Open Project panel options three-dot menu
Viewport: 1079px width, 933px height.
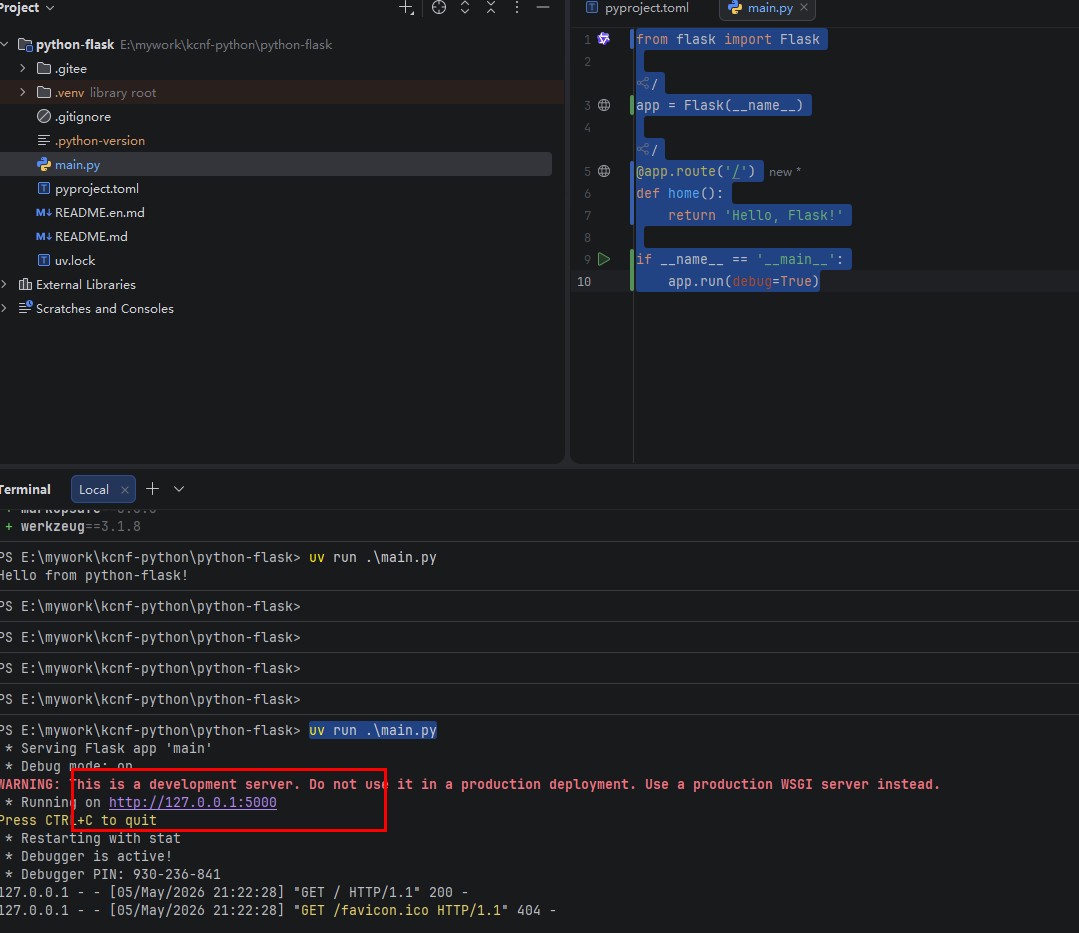pyautogui.click(x=517, y=8)
